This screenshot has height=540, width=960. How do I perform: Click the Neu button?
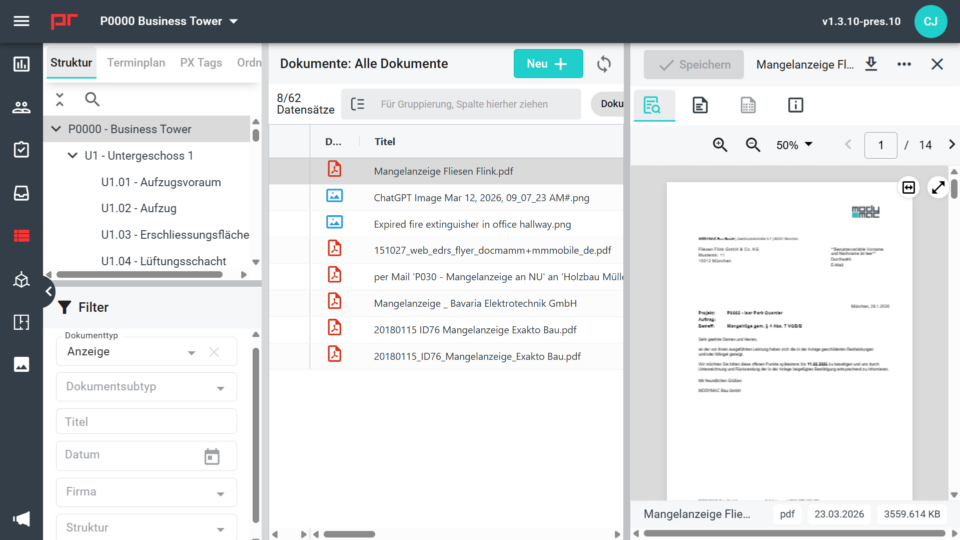click(x=547, y=64)
